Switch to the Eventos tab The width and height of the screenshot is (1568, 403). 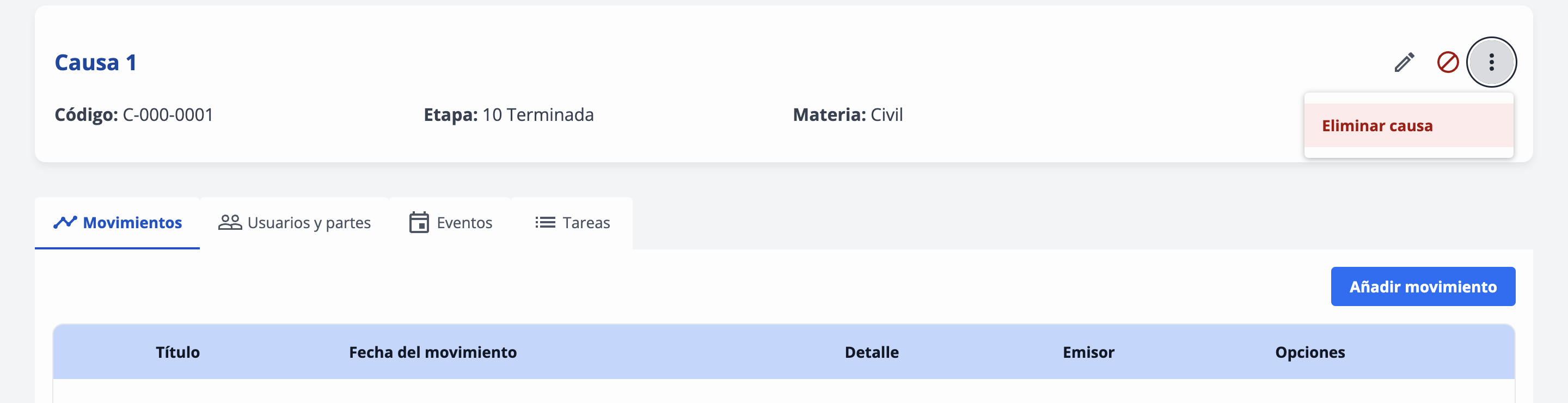coord(450,223)
